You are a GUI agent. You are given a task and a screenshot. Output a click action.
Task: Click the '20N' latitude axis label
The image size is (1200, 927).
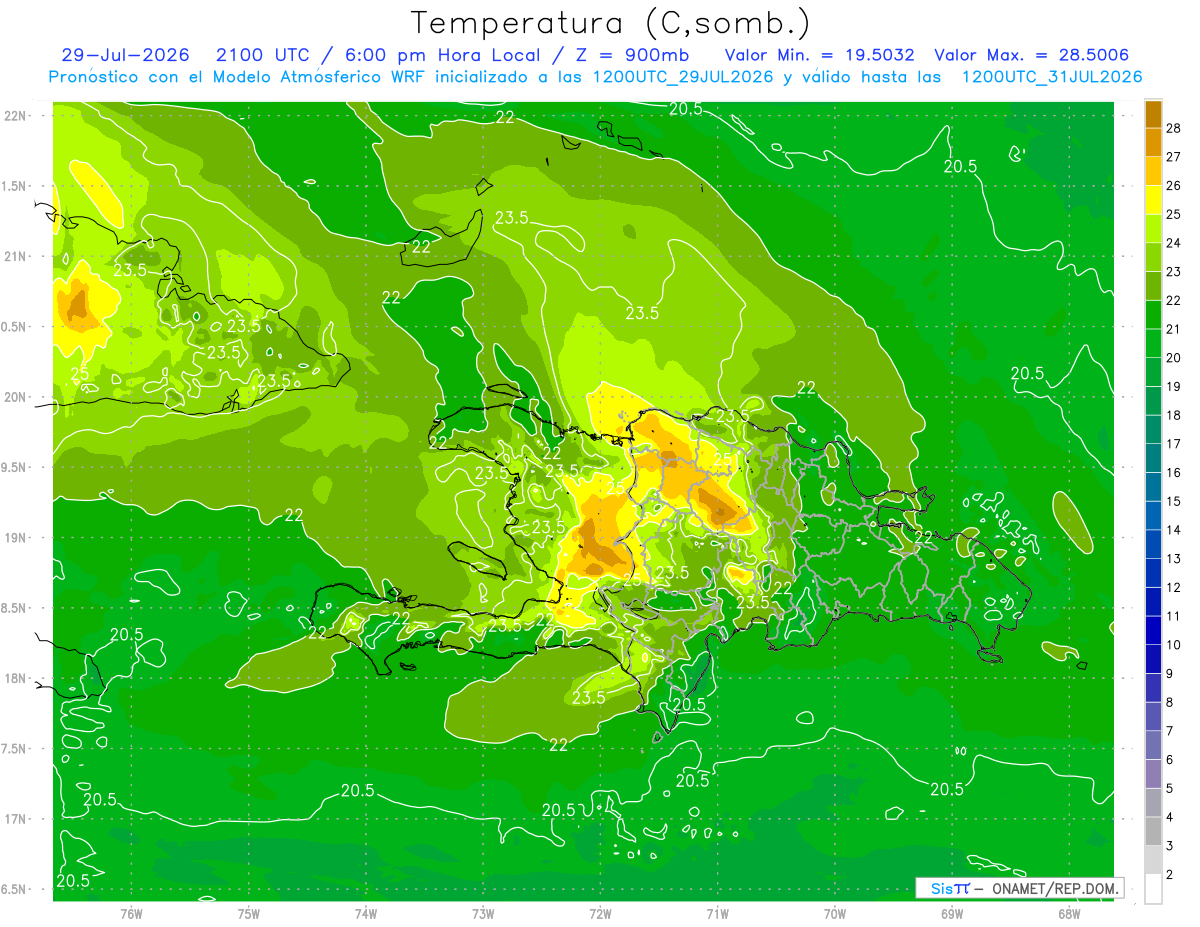[x=16, y=397]
